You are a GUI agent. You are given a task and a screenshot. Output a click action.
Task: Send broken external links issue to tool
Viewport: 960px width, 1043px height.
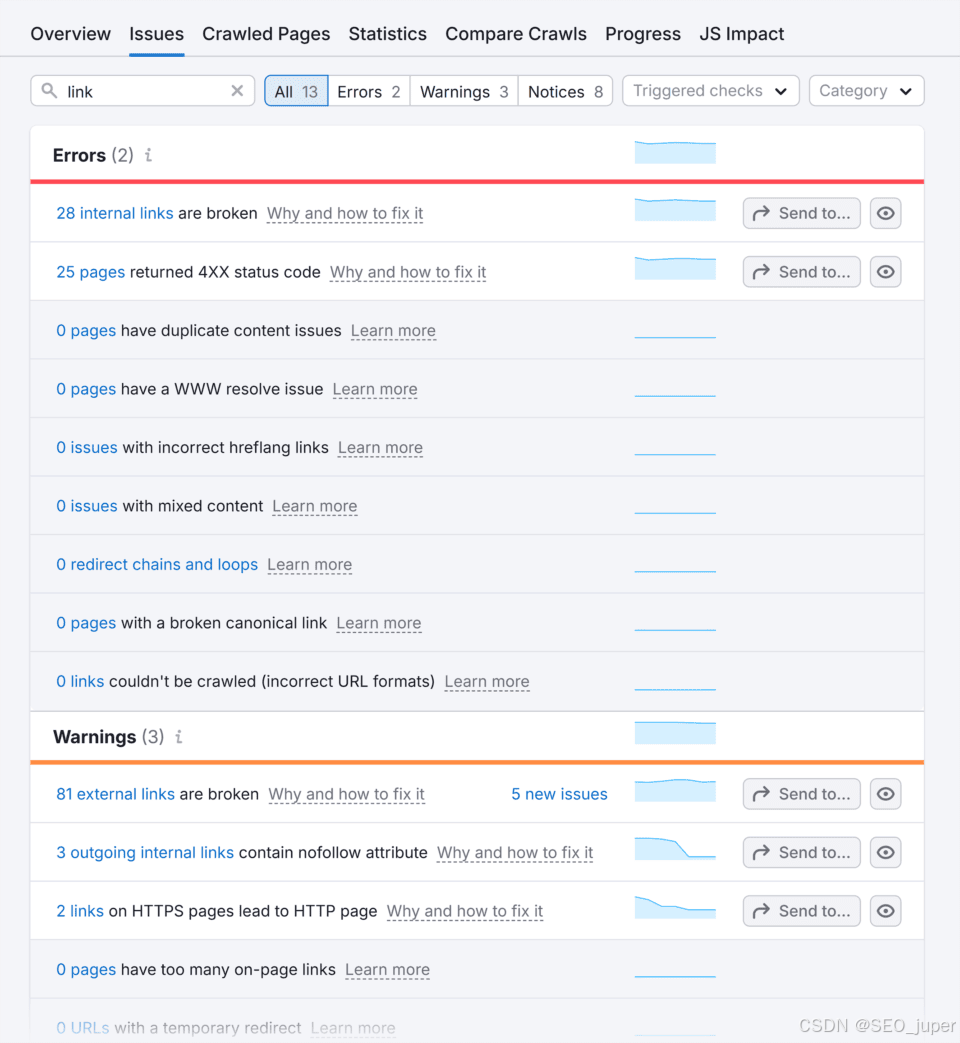pos(802,794)
